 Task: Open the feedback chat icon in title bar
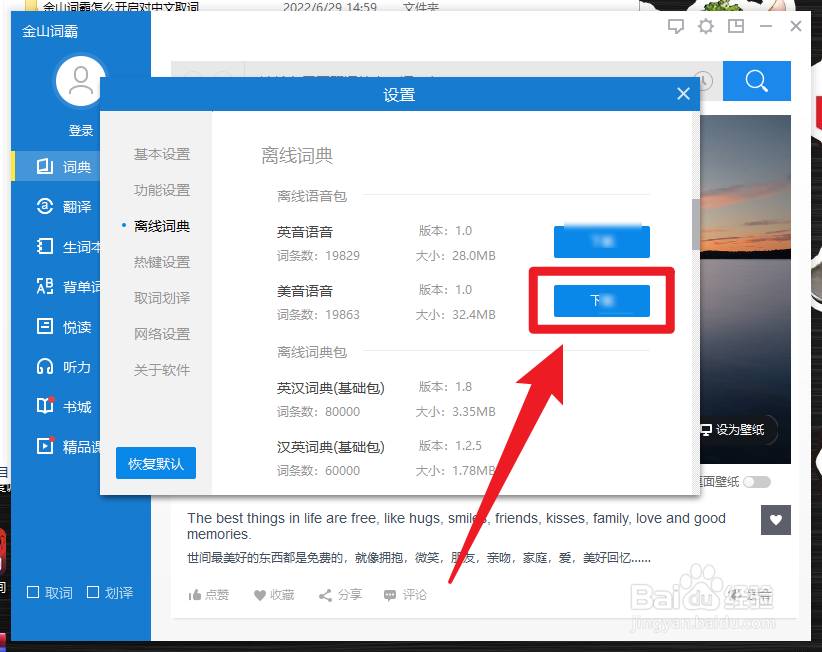(676, 26)
